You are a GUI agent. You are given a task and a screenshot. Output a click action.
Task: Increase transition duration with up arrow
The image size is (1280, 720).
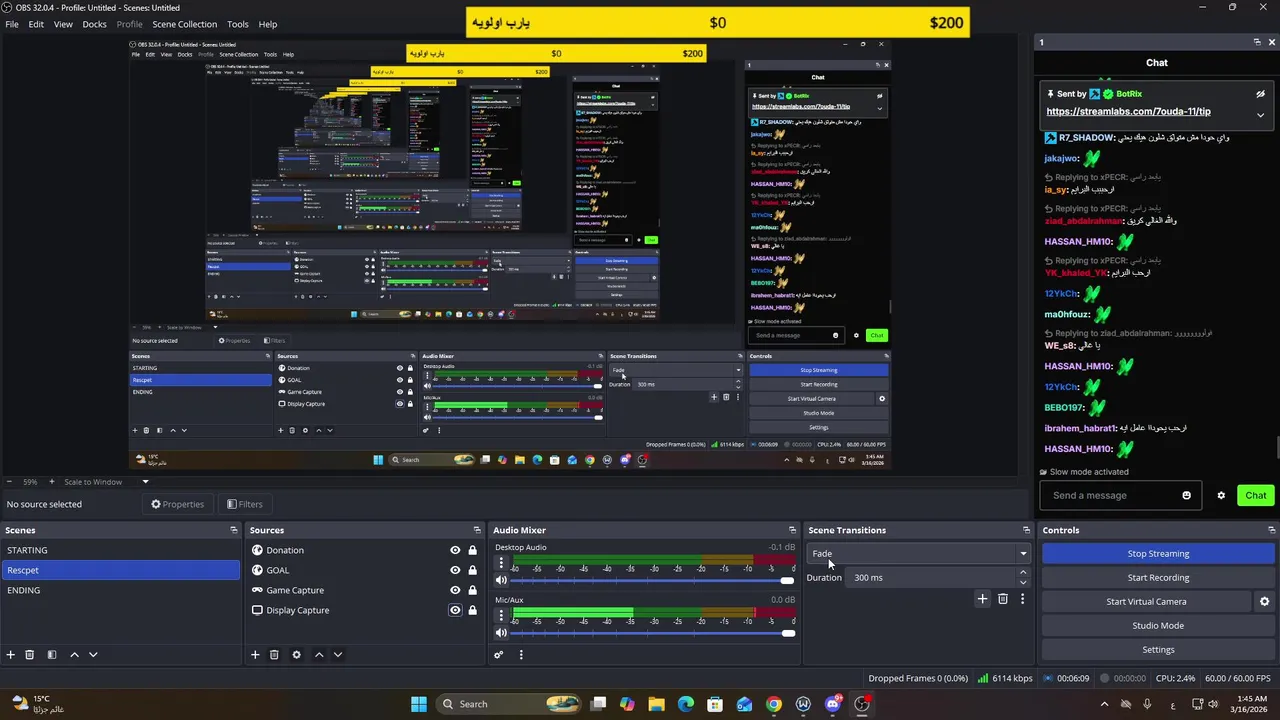[1022, 572]
